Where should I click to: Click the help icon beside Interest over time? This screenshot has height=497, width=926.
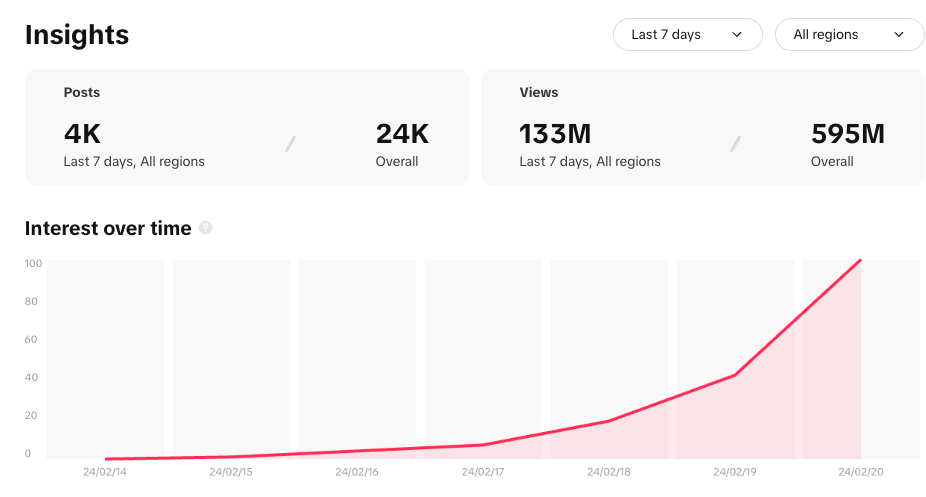(206, 228)
